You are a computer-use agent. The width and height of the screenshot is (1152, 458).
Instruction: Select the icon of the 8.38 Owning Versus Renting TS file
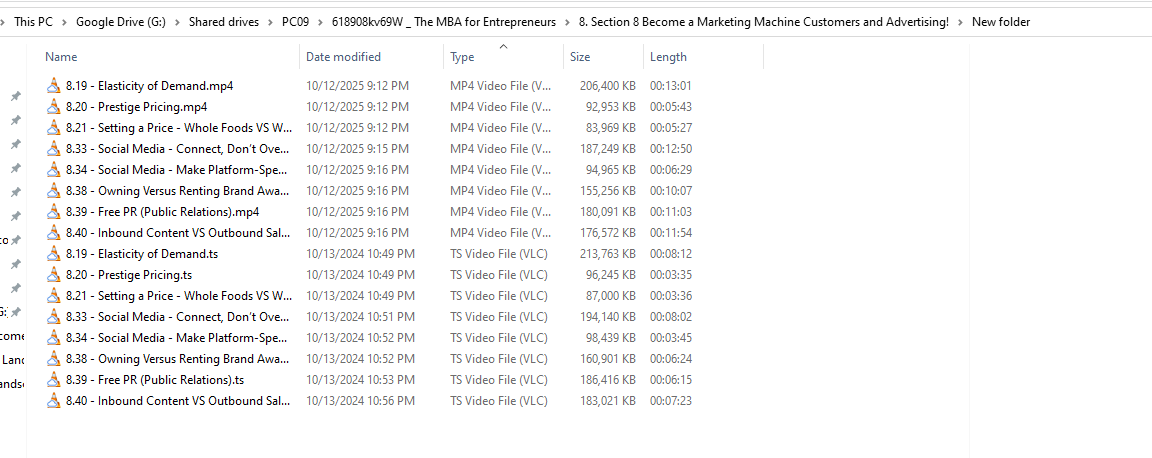pyautogui.click(x=54, y=359)
